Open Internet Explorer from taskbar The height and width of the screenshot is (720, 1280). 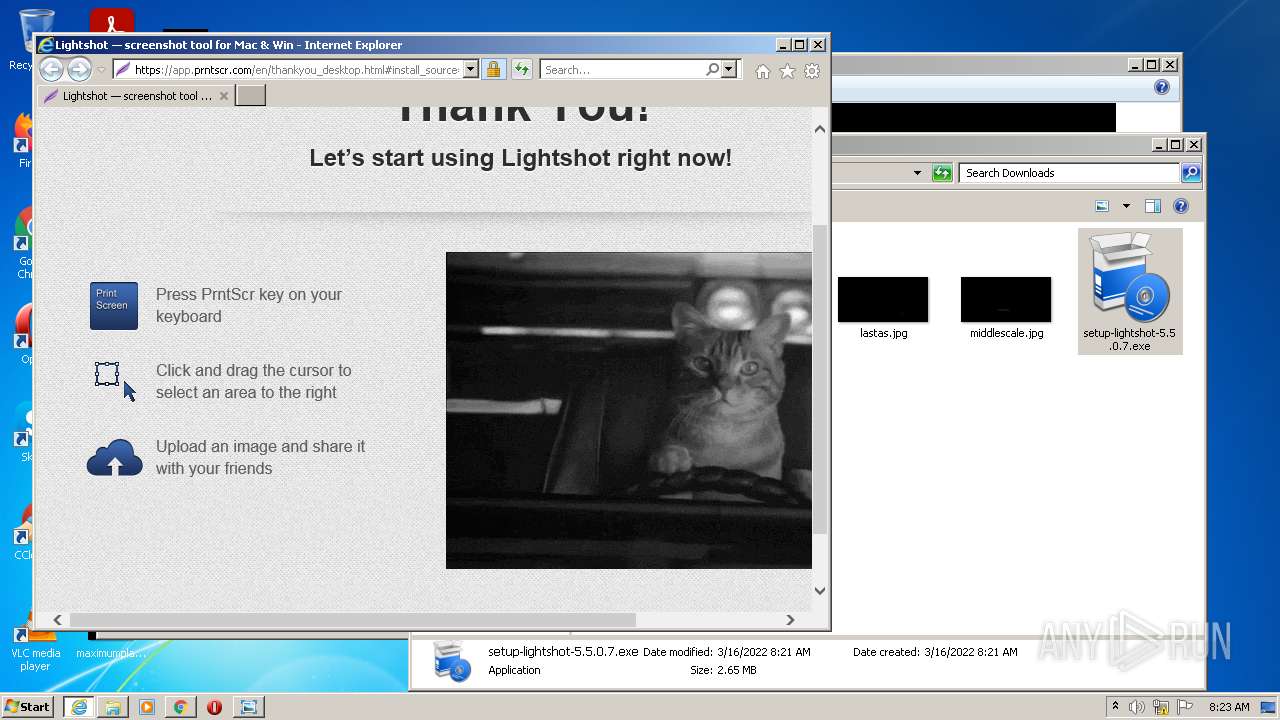click(x=79, y=707)
